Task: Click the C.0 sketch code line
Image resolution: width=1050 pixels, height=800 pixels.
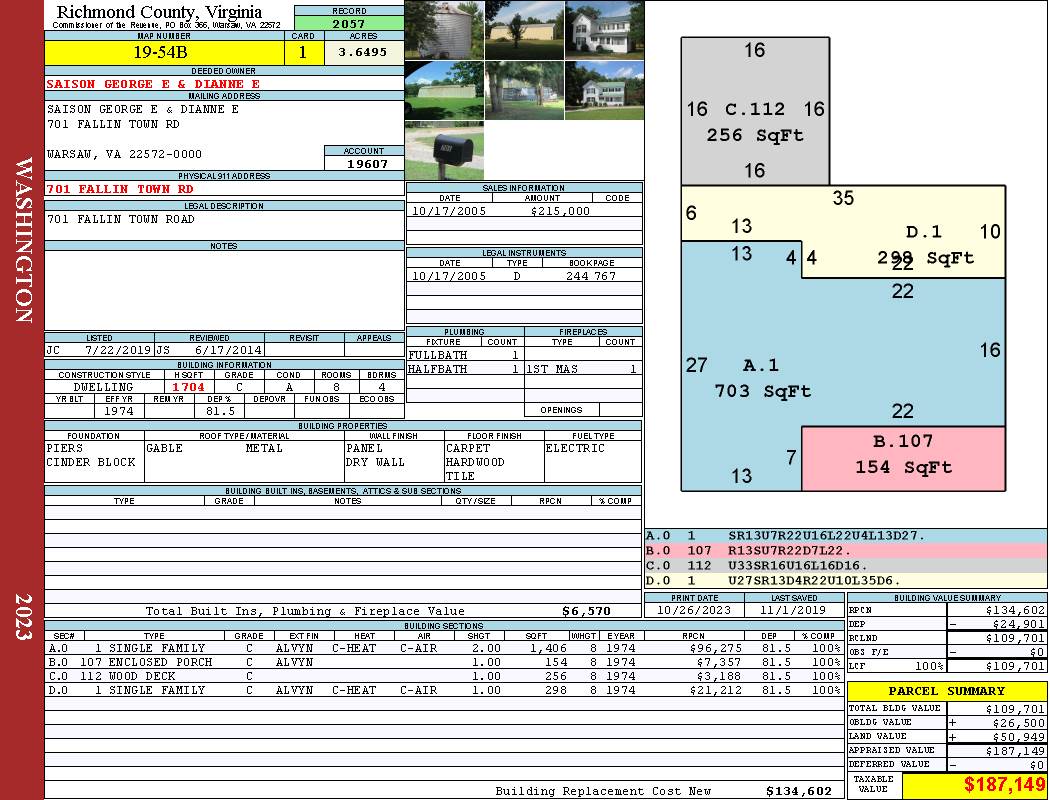Action: [846, 566]
